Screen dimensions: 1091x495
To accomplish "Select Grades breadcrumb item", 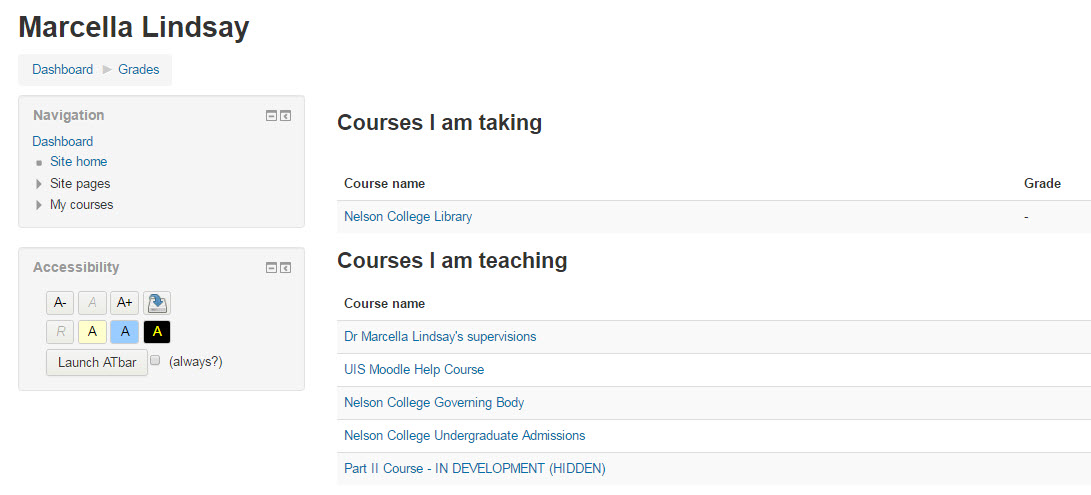I will point(138,70).
